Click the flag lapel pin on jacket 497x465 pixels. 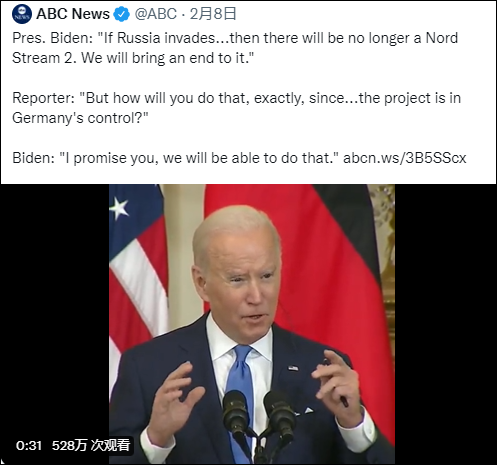pyautogui.click(x=293, y=368)
